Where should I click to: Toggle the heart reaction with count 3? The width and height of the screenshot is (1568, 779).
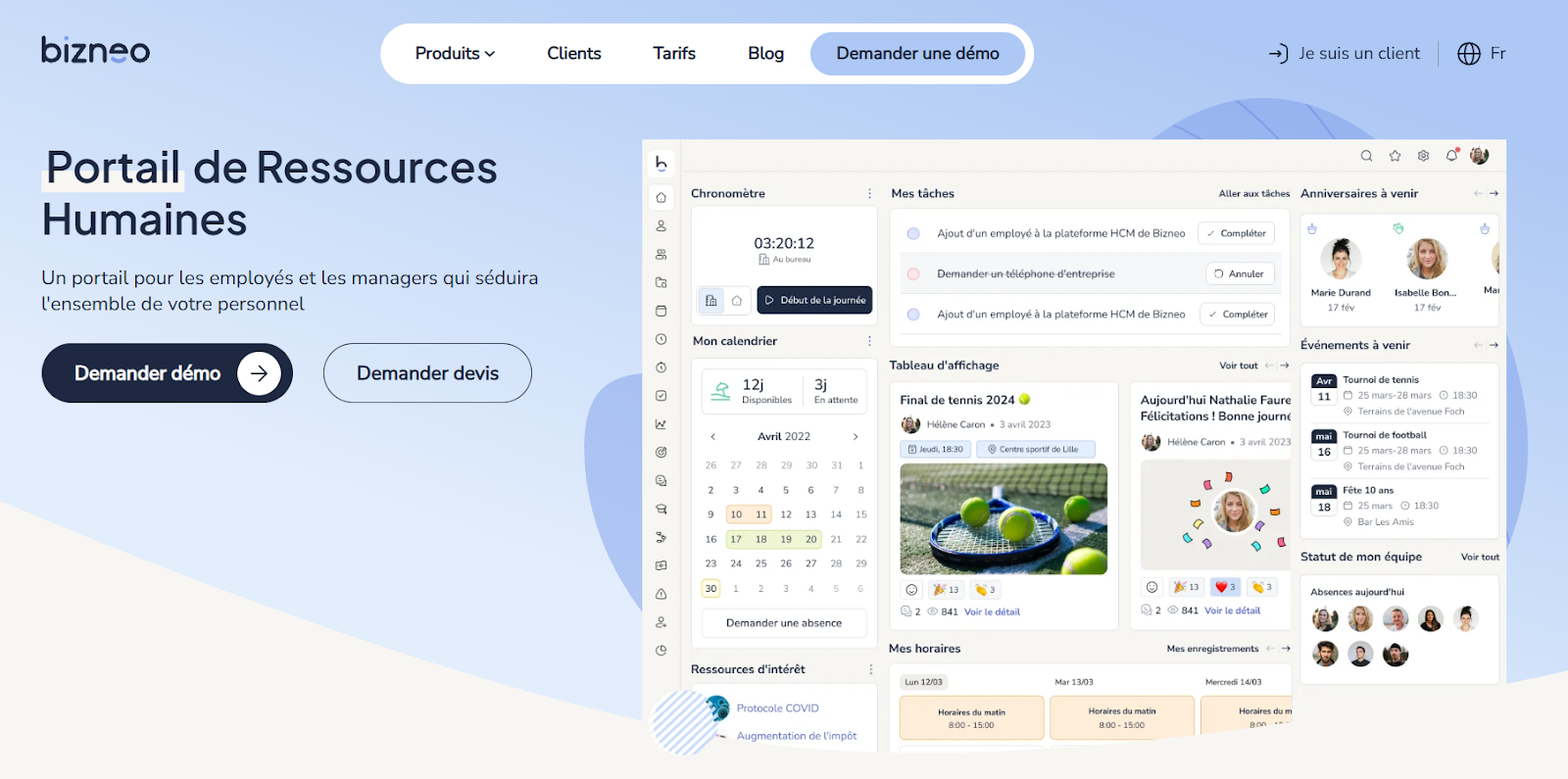1225,587
